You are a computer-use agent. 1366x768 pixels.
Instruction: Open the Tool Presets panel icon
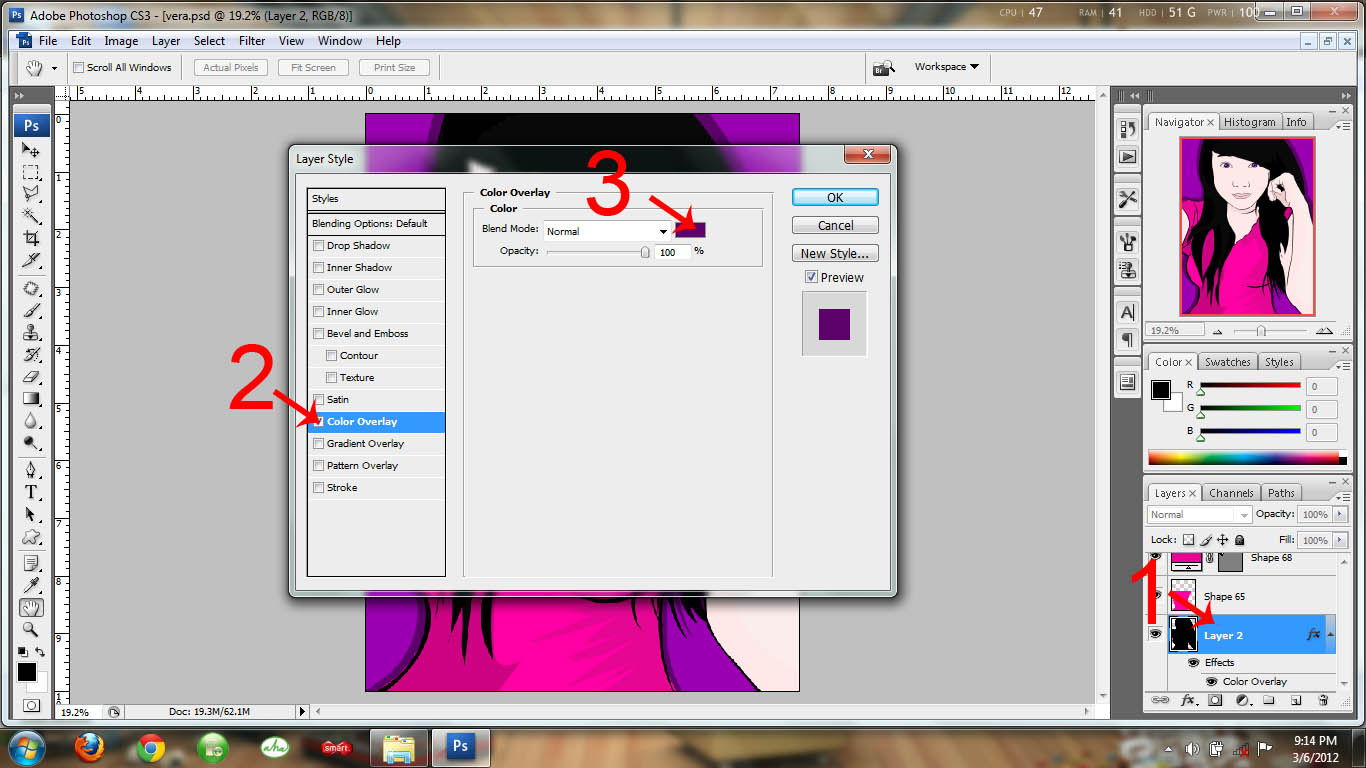[x=1127, y=199]
